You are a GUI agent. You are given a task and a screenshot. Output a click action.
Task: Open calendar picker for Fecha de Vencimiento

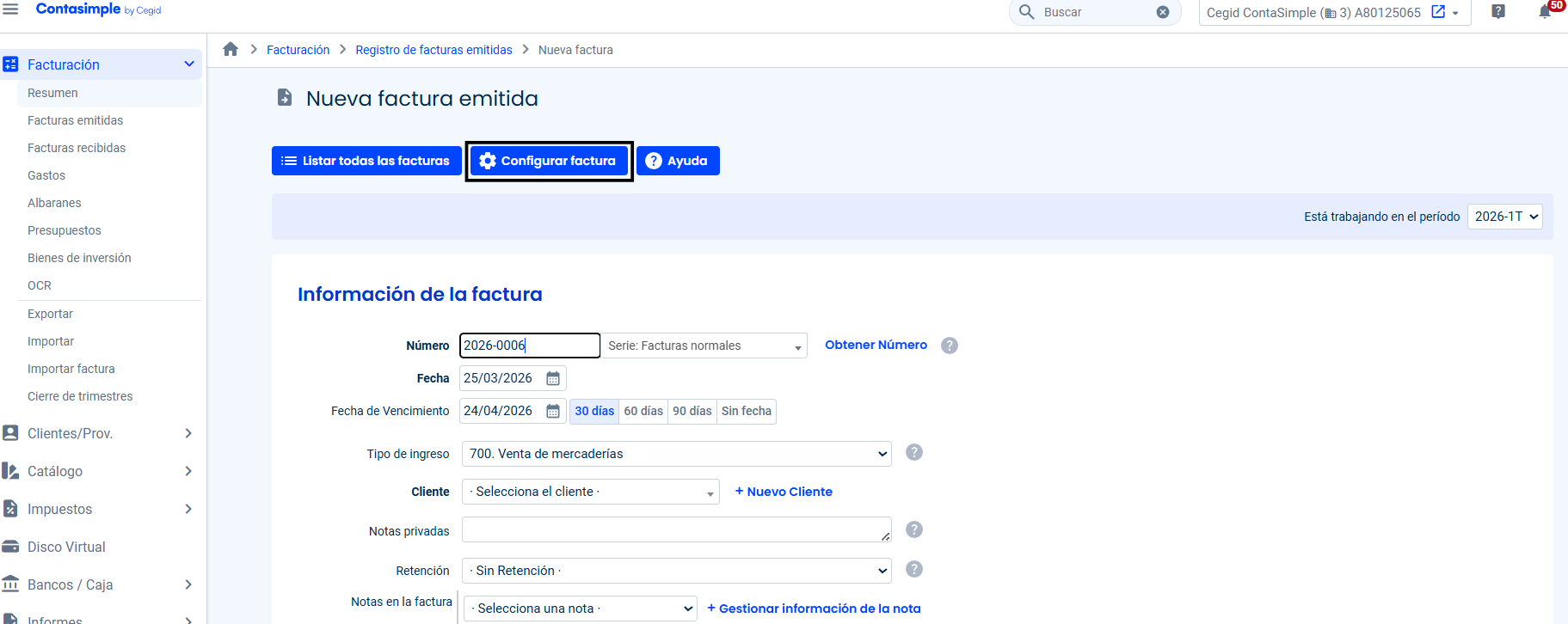click(x=553, y=412)
